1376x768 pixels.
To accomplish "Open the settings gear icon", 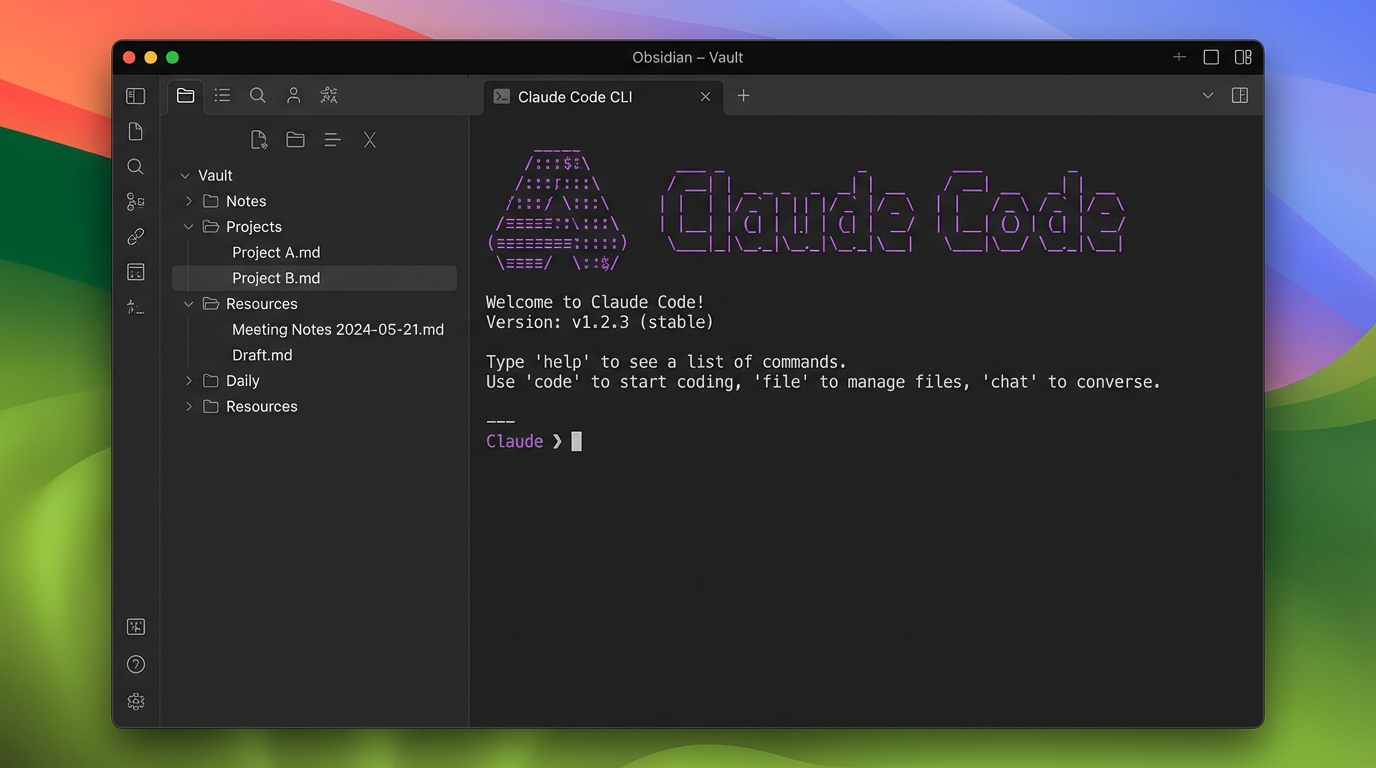I will [x=136, y=702].
